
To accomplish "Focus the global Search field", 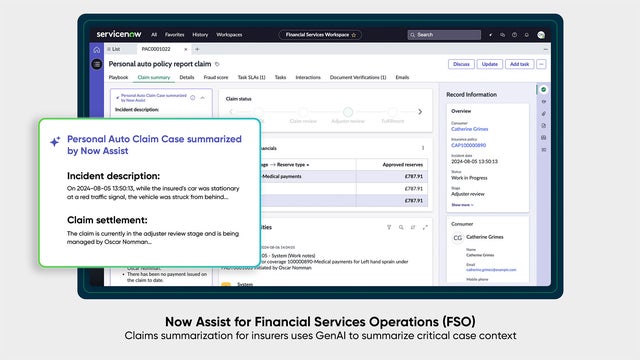I will (444, 35).
